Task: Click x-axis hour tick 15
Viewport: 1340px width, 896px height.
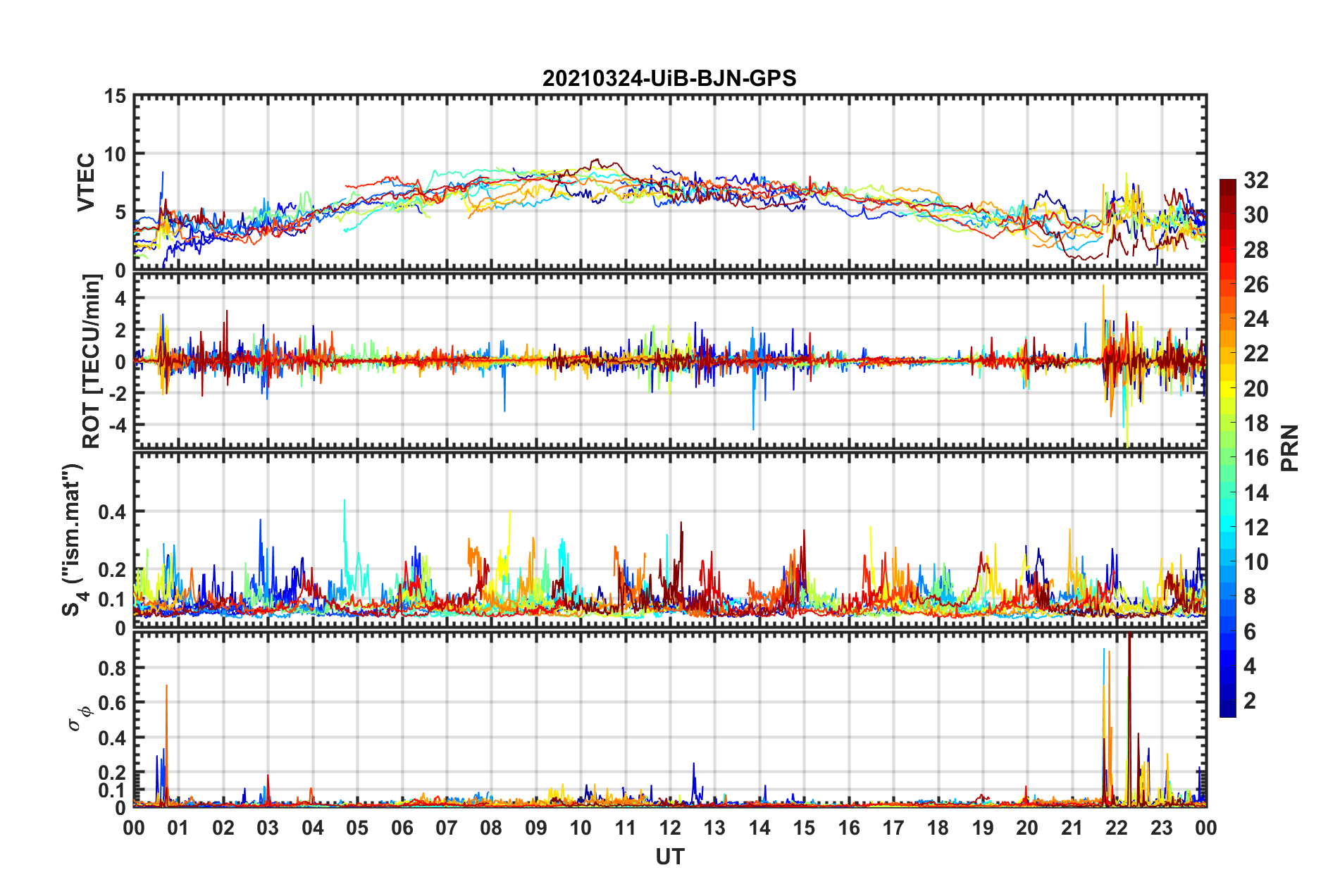Action: (x=804, y=828)
